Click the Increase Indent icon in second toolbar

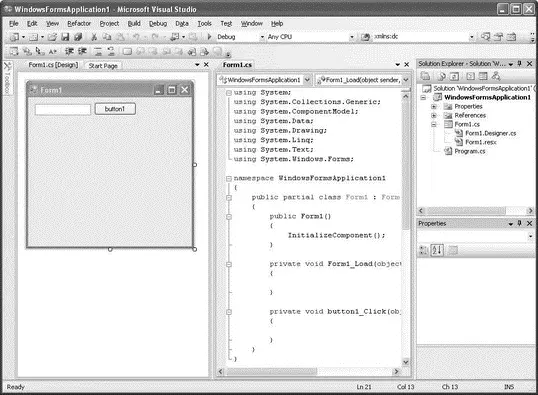(x=82, y=51)
